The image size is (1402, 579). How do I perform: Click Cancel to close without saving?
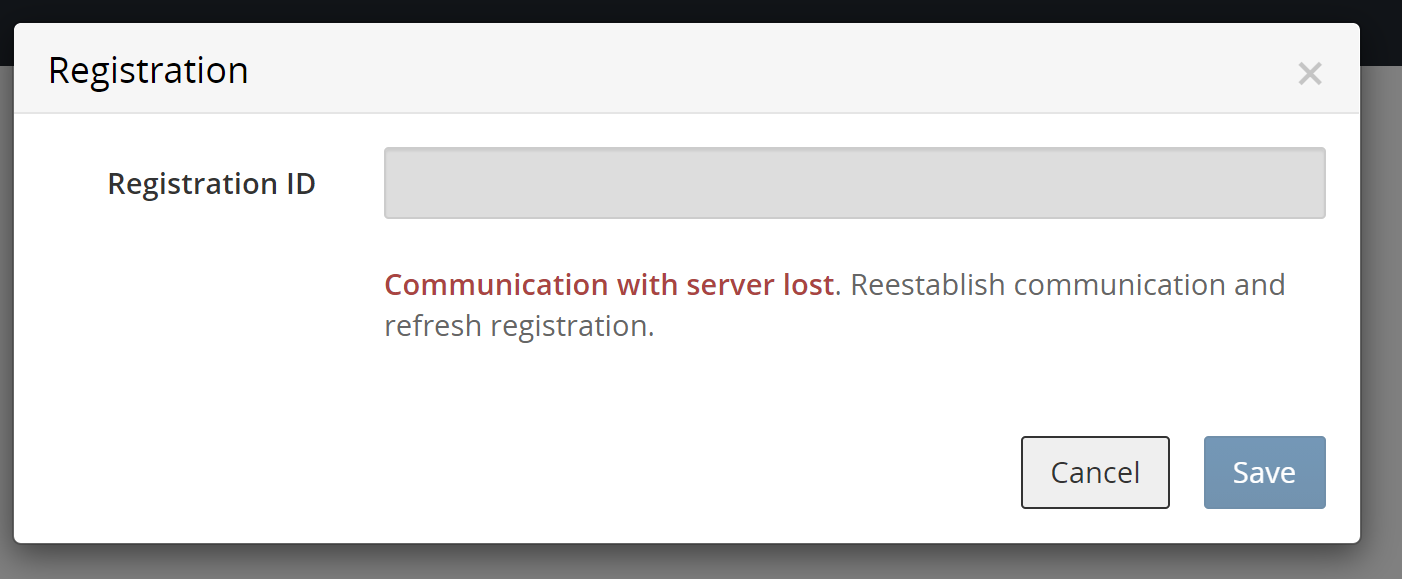[x=1095, y=471]
